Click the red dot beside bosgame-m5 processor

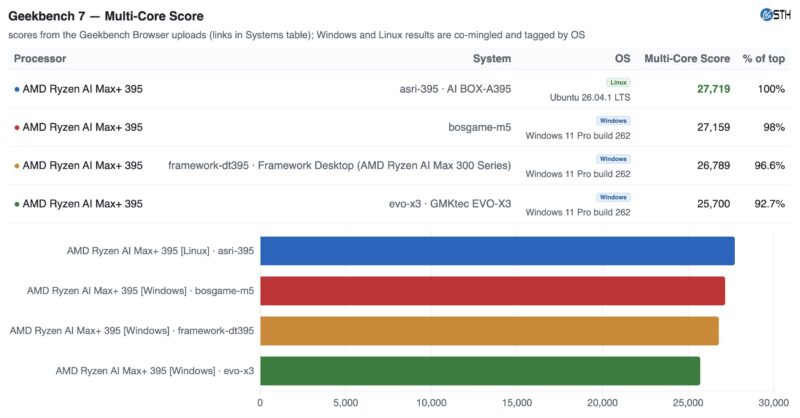[x=17, y=128]
